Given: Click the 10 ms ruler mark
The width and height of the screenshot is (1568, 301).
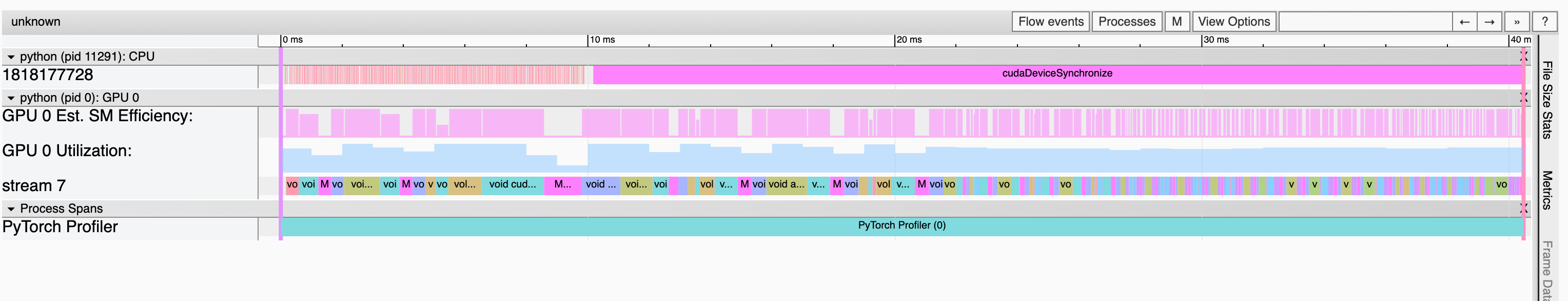Looking at the screenshot, I should pyautogui.click(x=602, y=40).
